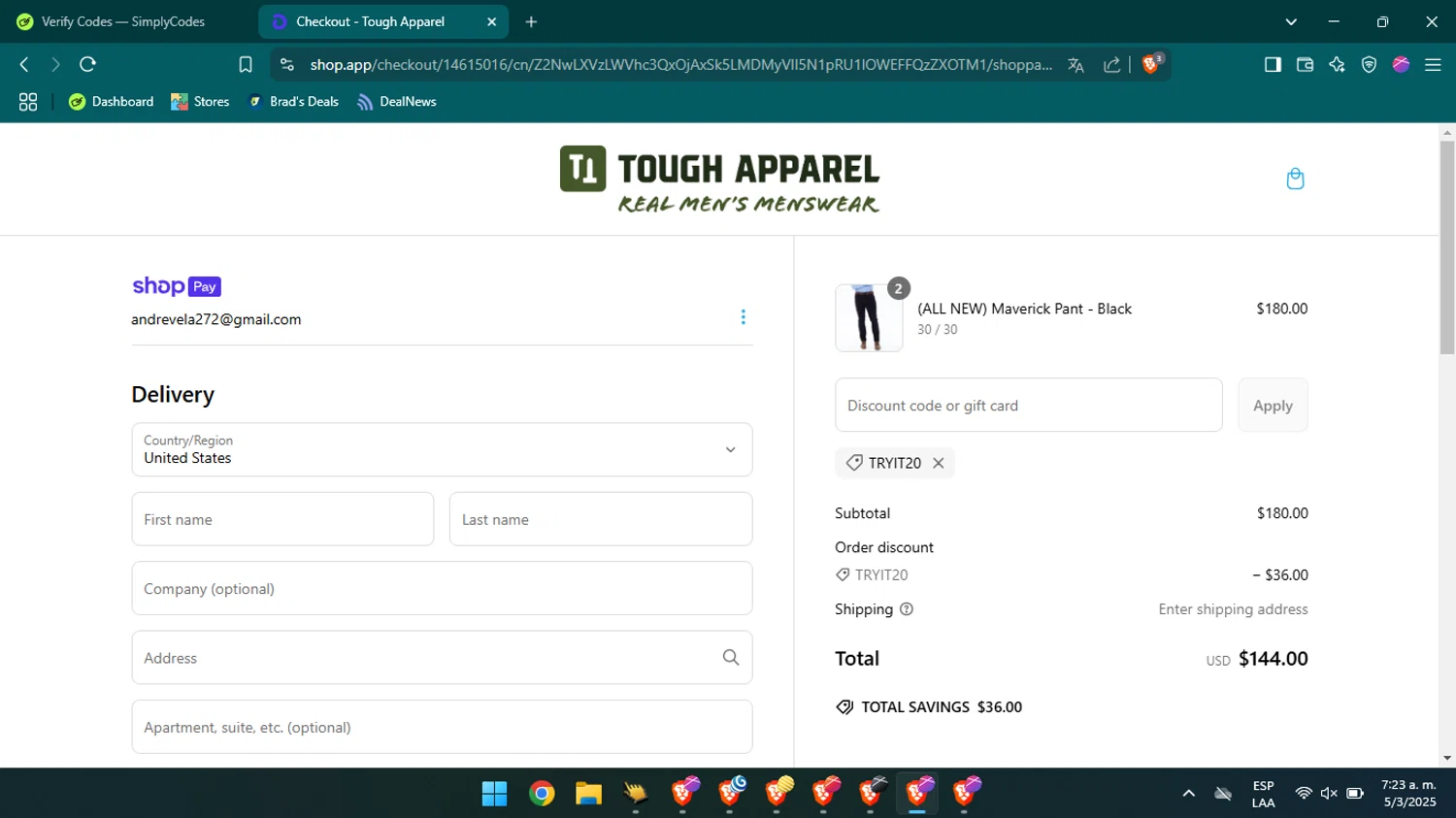The width and height of the screenshot is (1456, 818).
Task: Bookmark this page icon
Action: click(x=246, y=64)
